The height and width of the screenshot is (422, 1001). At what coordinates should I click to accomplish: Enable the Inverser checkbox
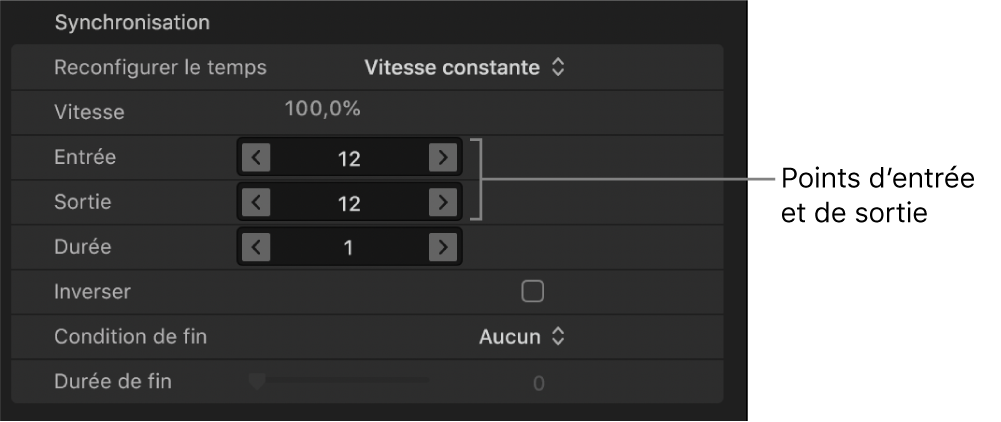pyautogui.click(x=533, y=291)
